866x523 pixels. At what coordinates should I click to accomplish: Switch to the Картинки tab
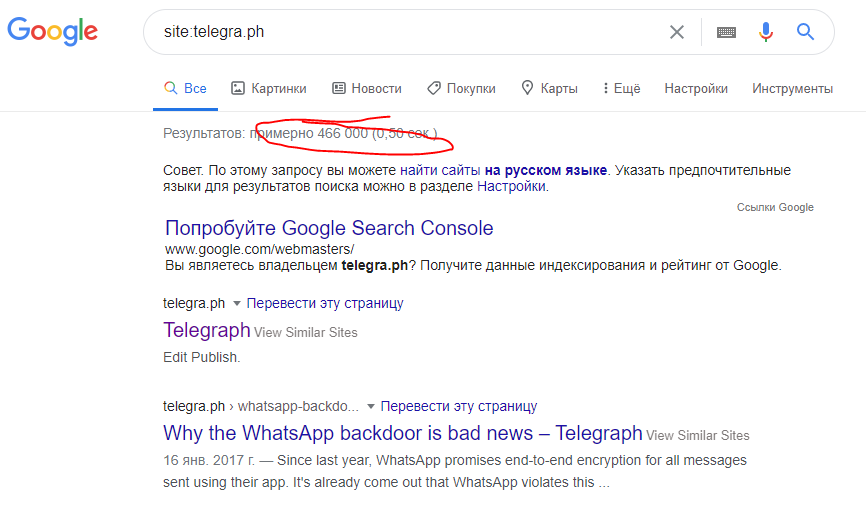268,88
